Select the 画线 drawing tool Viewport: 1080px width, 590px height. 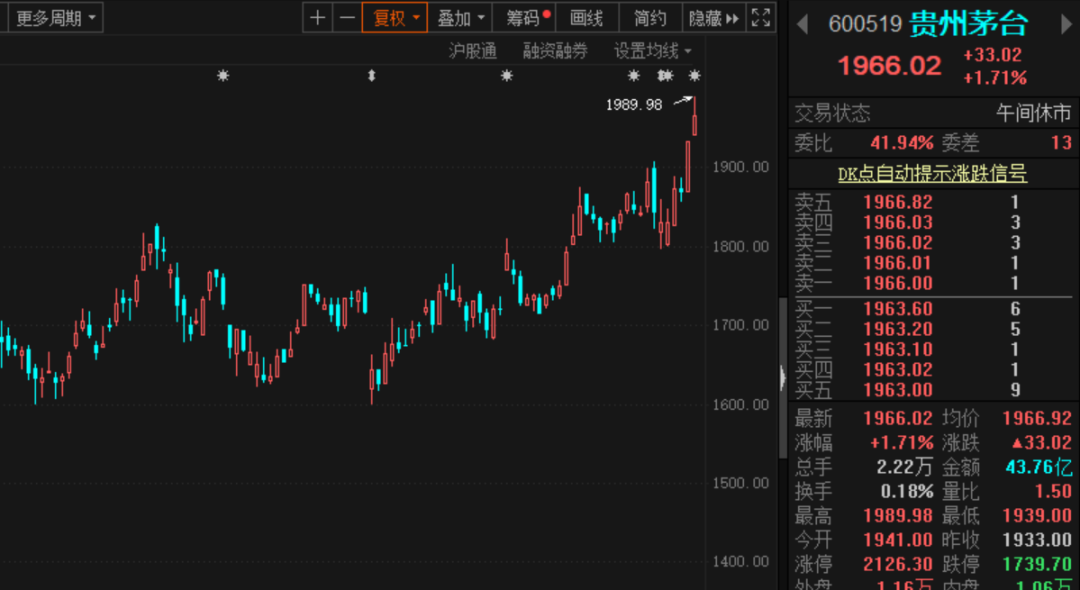(x=587, y=17)
